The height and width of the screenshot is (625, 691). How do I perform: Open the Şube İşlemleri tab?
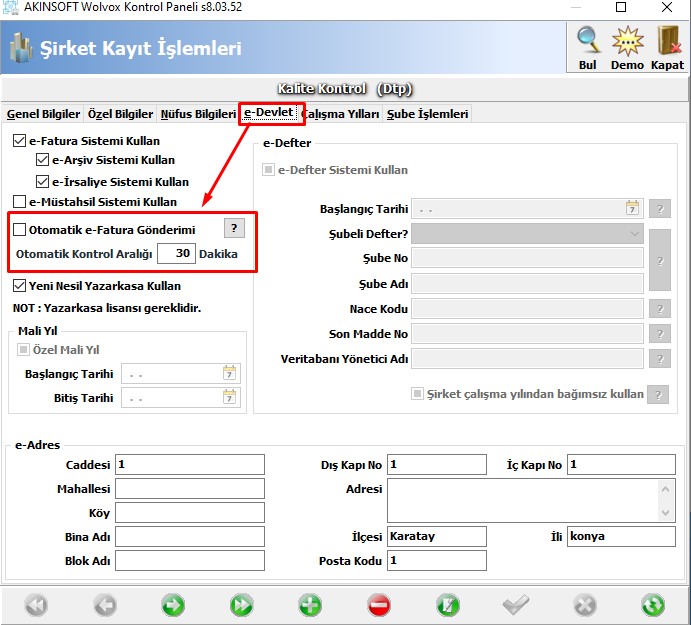pos(427,114)
